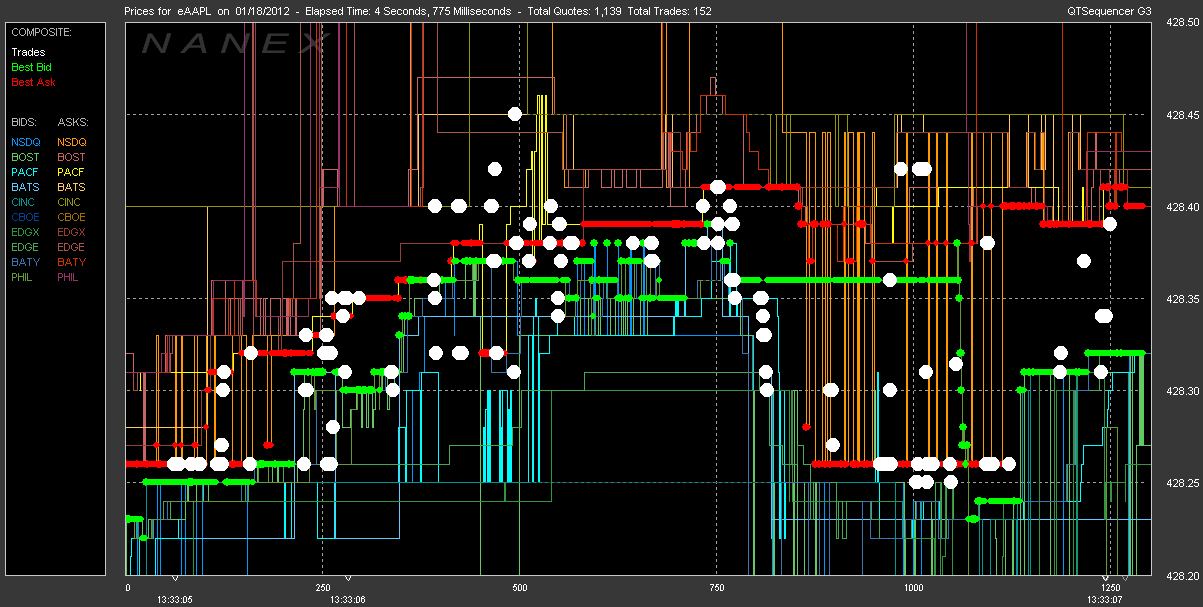Click the Trades entry in the Composite legend
The image size is (1203, 607).
[x=27, y=52]
